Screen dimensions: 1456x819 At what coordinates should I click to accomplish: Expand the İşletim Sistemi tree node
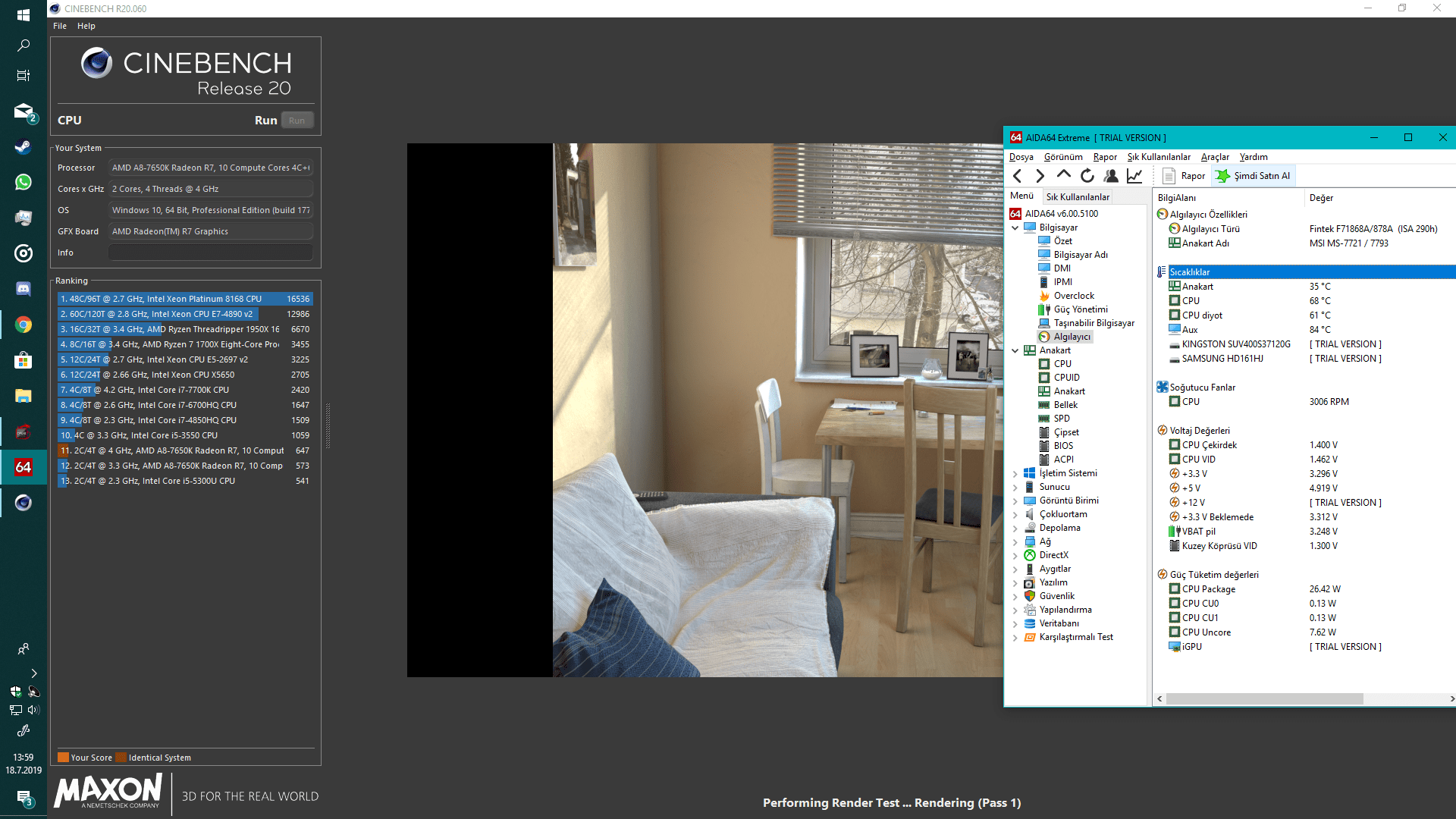click(x=1015, y=473)
